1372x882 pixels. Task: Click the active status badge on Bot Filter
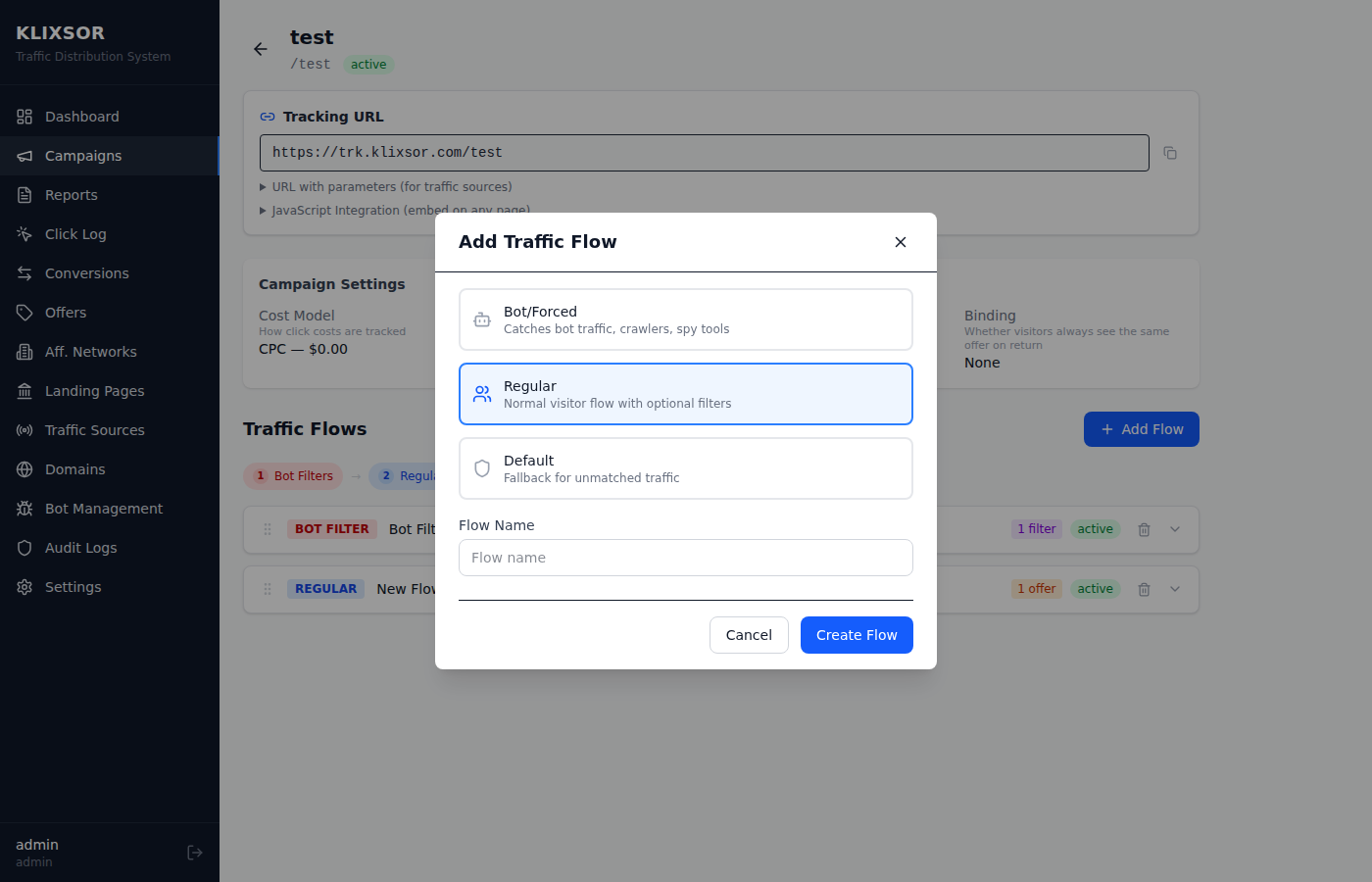click(1096, 529)
